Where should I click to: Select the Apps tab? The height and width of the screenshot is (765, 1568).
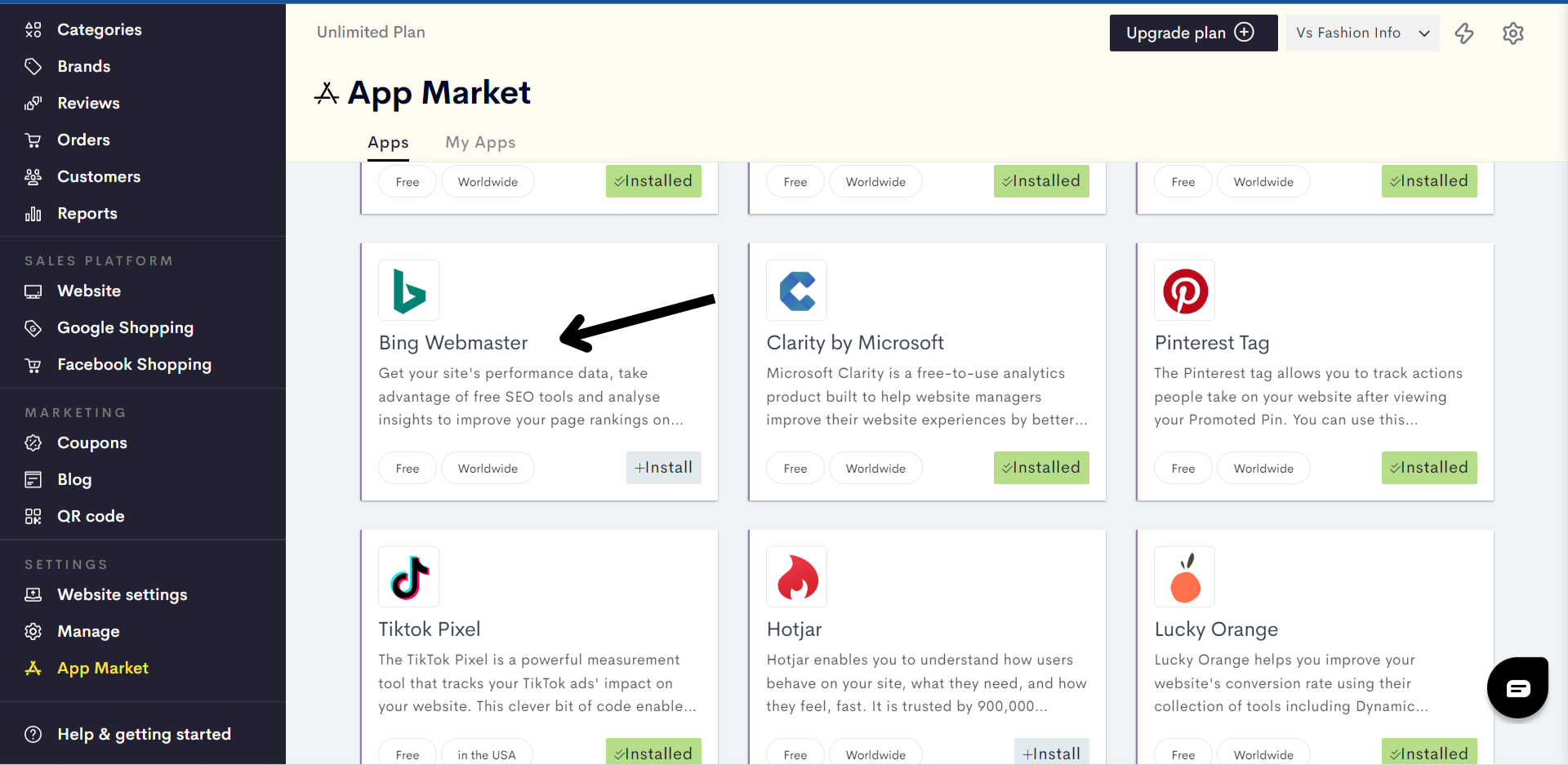pos(388,143)
